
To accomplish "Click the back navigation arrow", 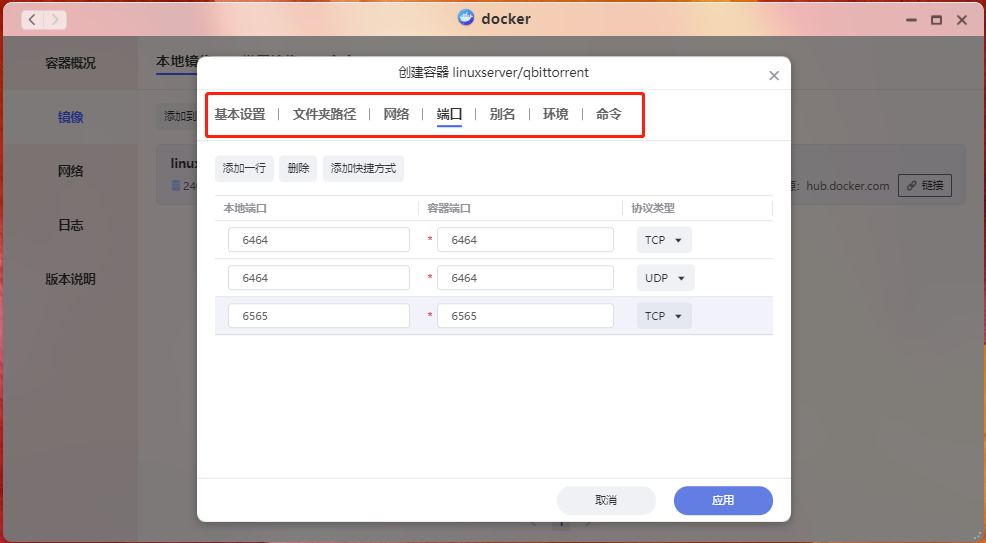I will tap(31, 19).
